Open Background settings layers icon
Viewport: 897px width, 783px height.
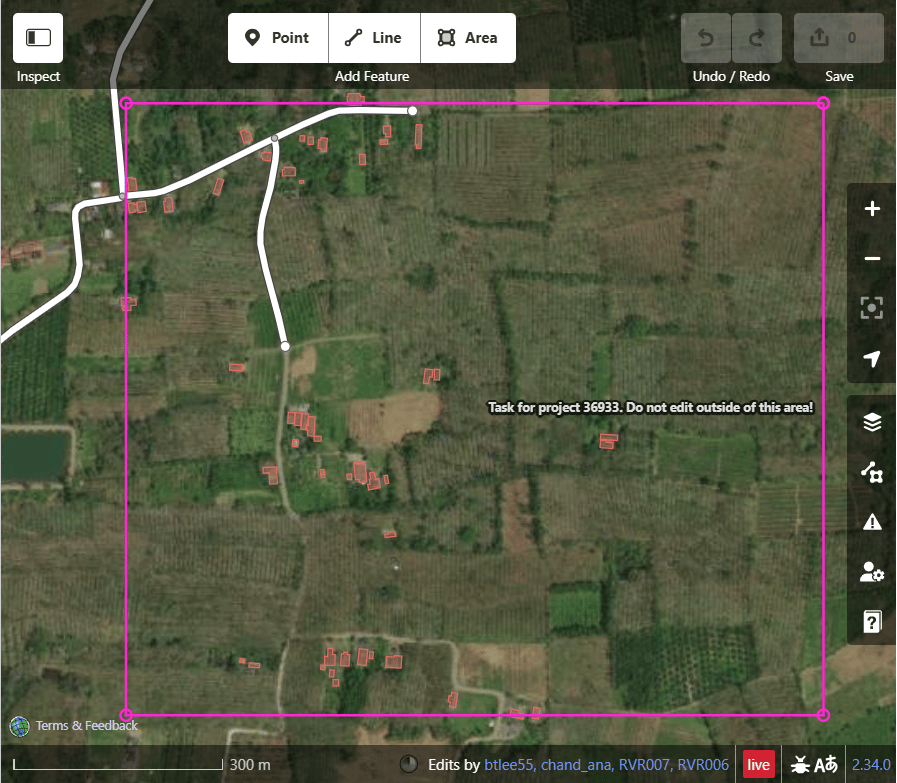click(872, 423)
